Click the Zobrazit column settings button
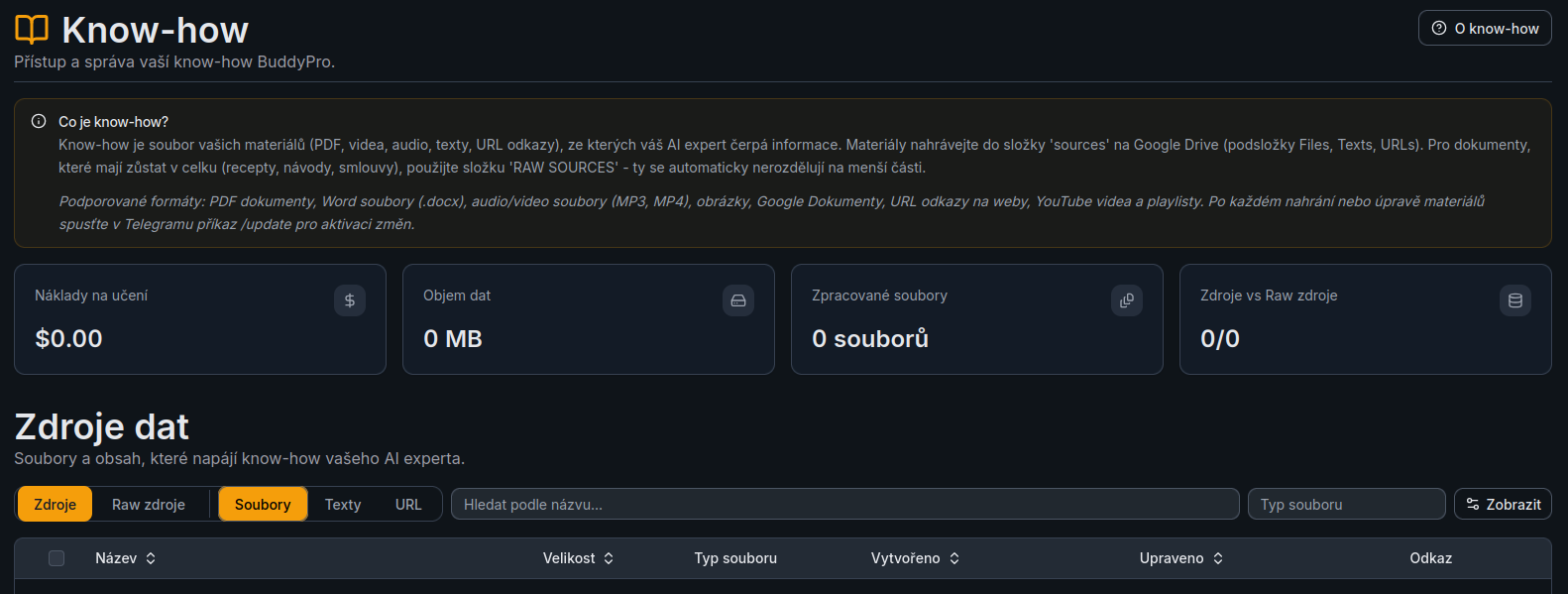 click(x=1503, y=504)
